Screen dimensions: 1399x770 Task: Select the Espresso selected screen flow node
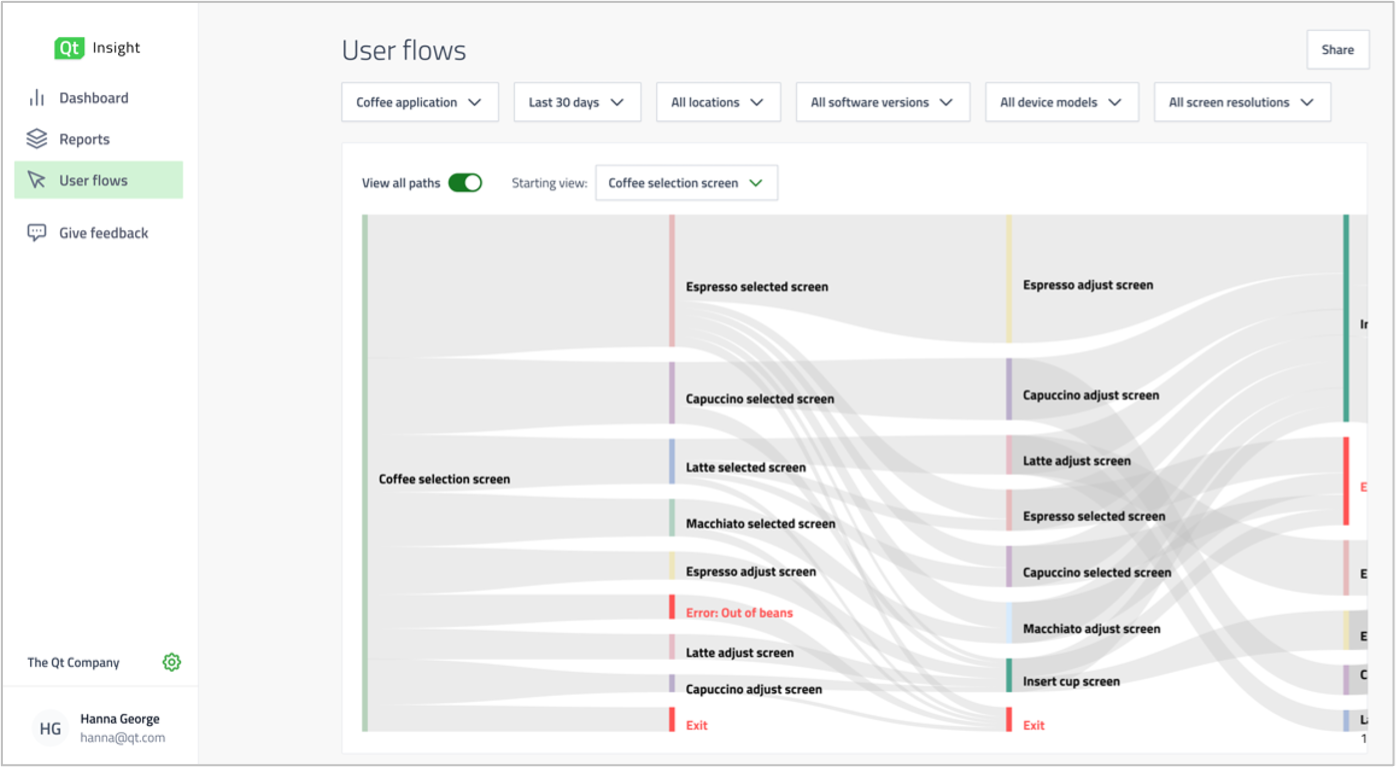tap(756, 287)
